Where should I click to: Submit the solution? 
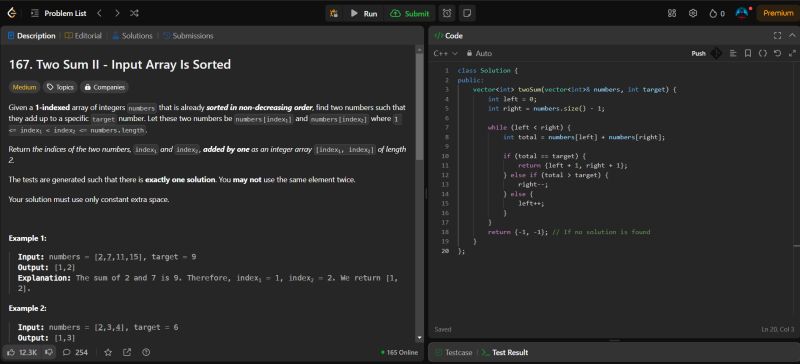click(410, 14)
